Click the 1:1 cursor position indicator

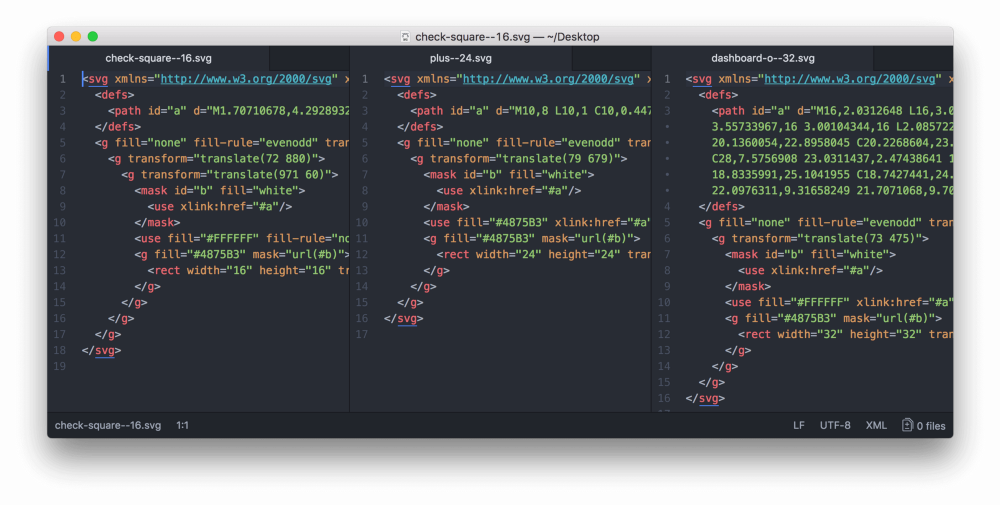(x=182, y=425)
